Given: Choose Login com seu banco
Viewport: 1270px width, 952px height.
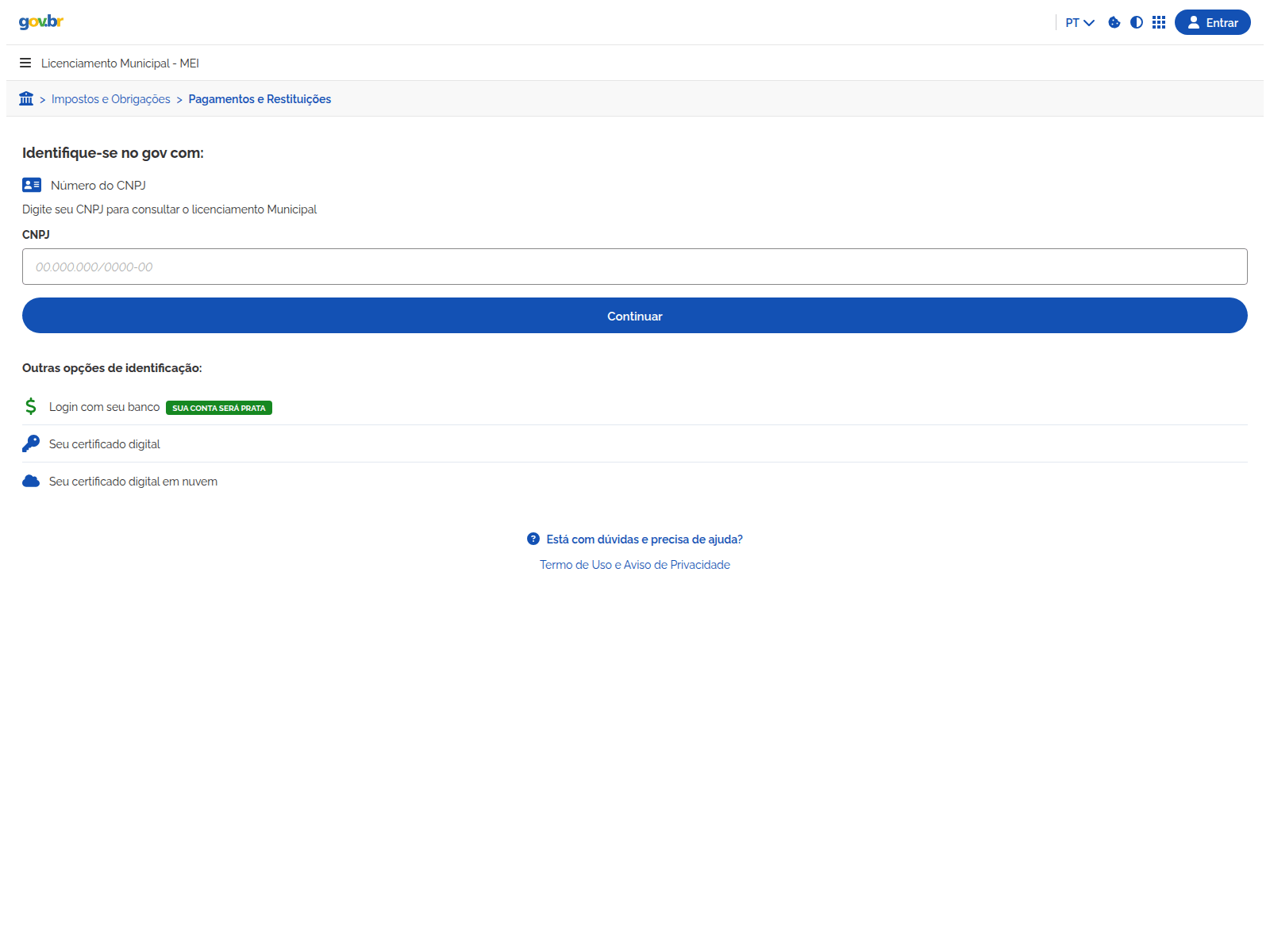Looking at the screenshot, I should [104, 407].
